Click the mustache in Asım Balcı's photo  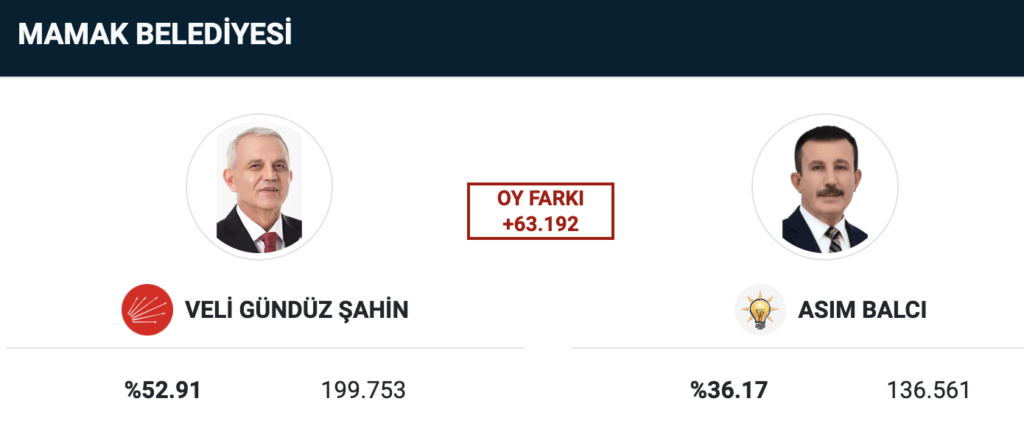(x=829, y=192)
